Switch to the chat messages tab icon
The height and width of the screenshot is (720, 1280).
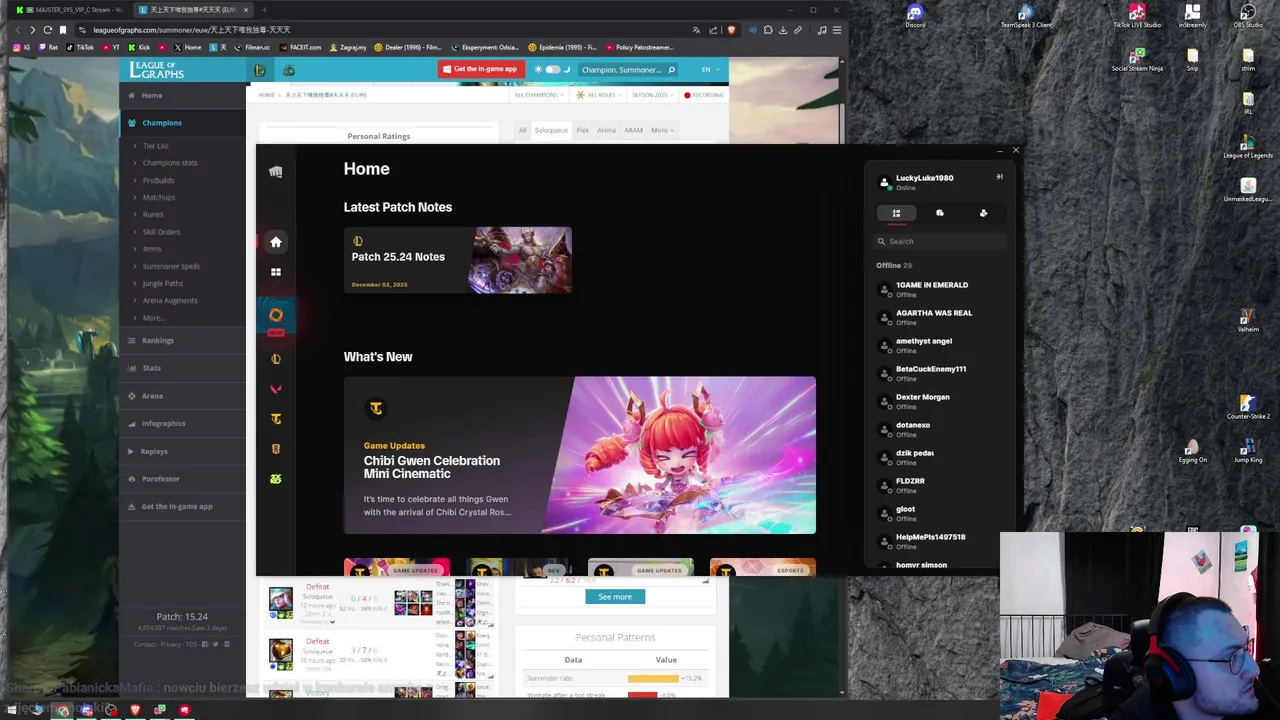940,213
